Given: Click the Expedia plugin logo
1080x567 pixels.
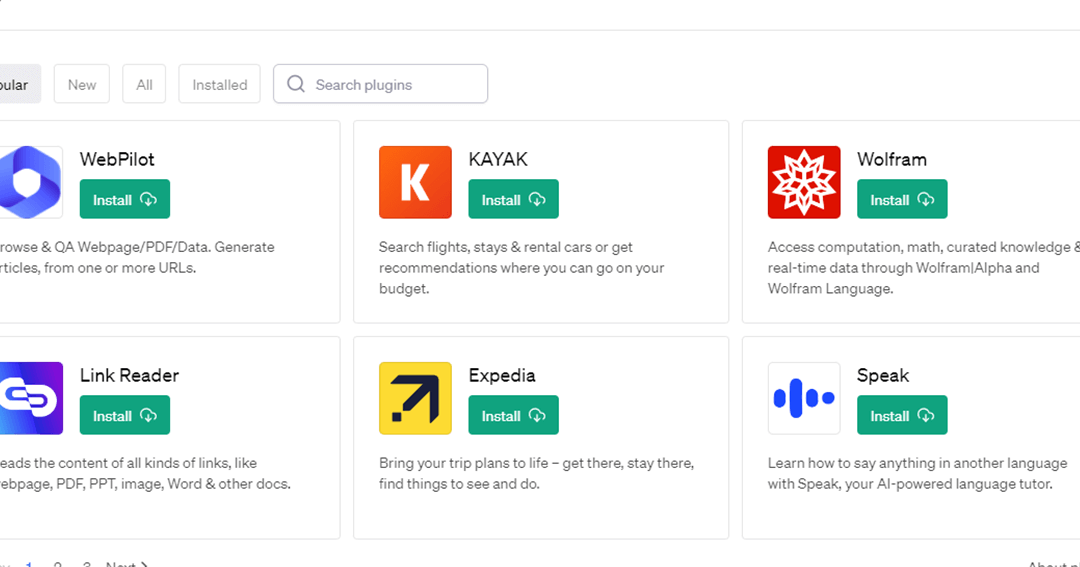Looking at the screenshot, I should [415, 398].
